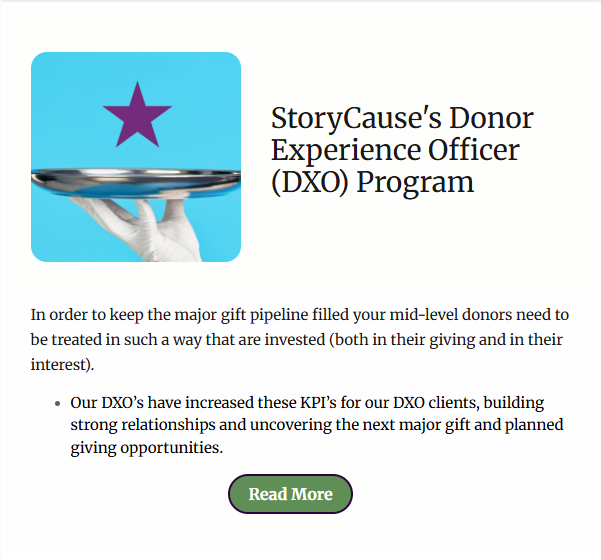Click the bullet point marker dot

click(56, 404)
